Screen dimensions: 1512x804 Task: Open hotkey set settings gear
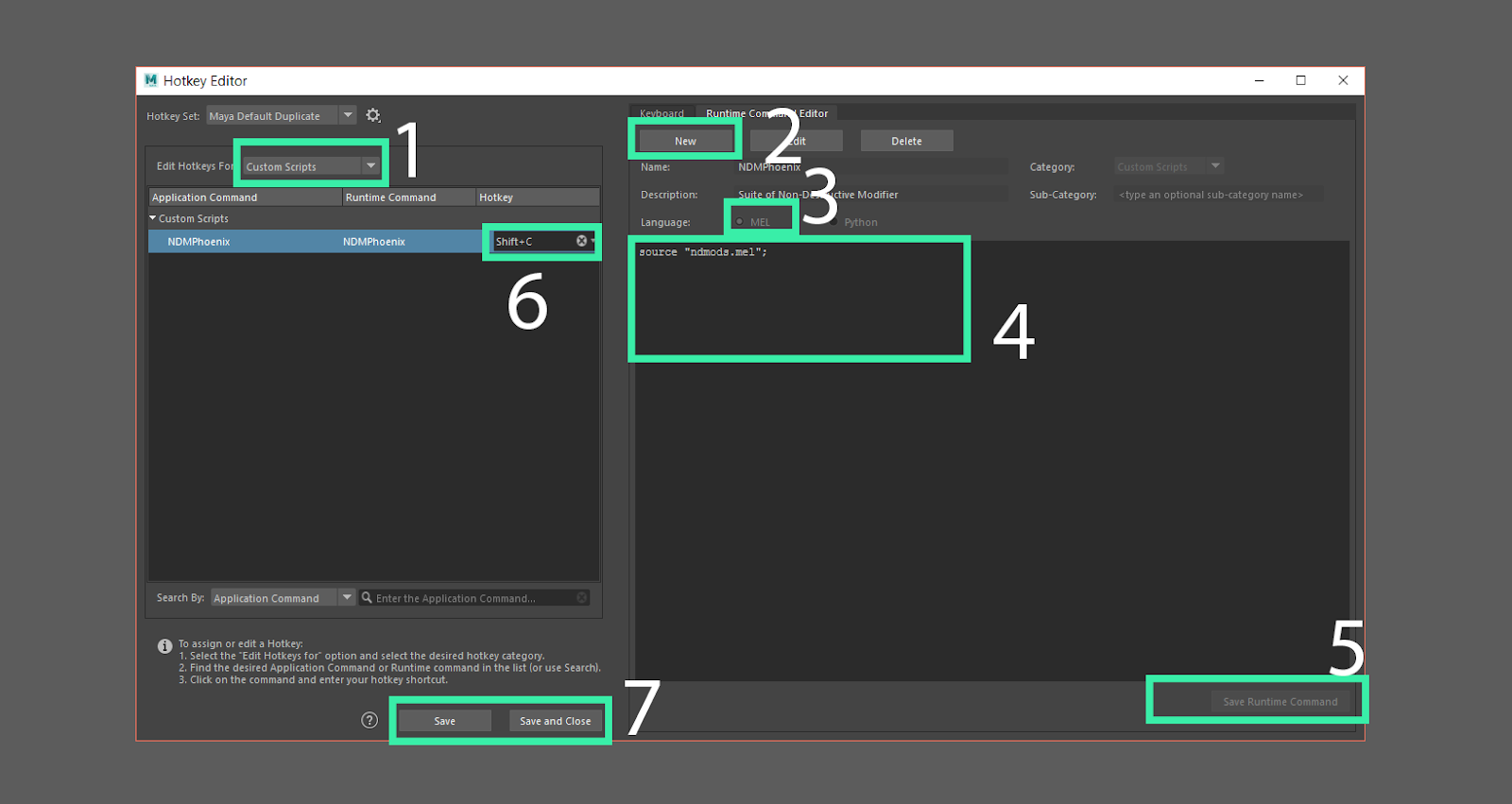click(x=373, y=115)
